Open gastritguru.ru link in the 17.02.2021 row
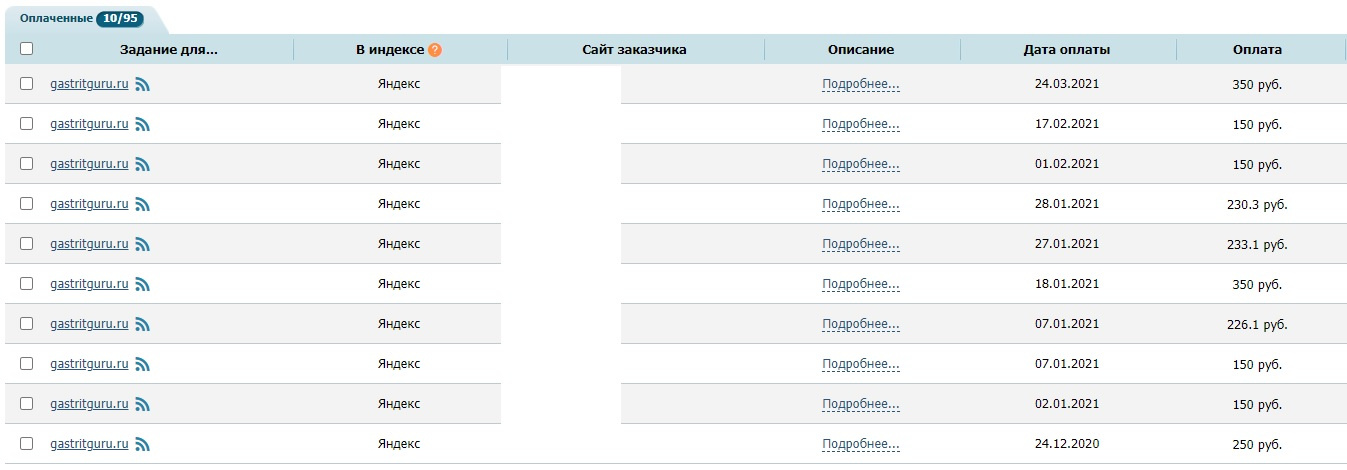Screen dimensions: 1347x470 [89, 124]
